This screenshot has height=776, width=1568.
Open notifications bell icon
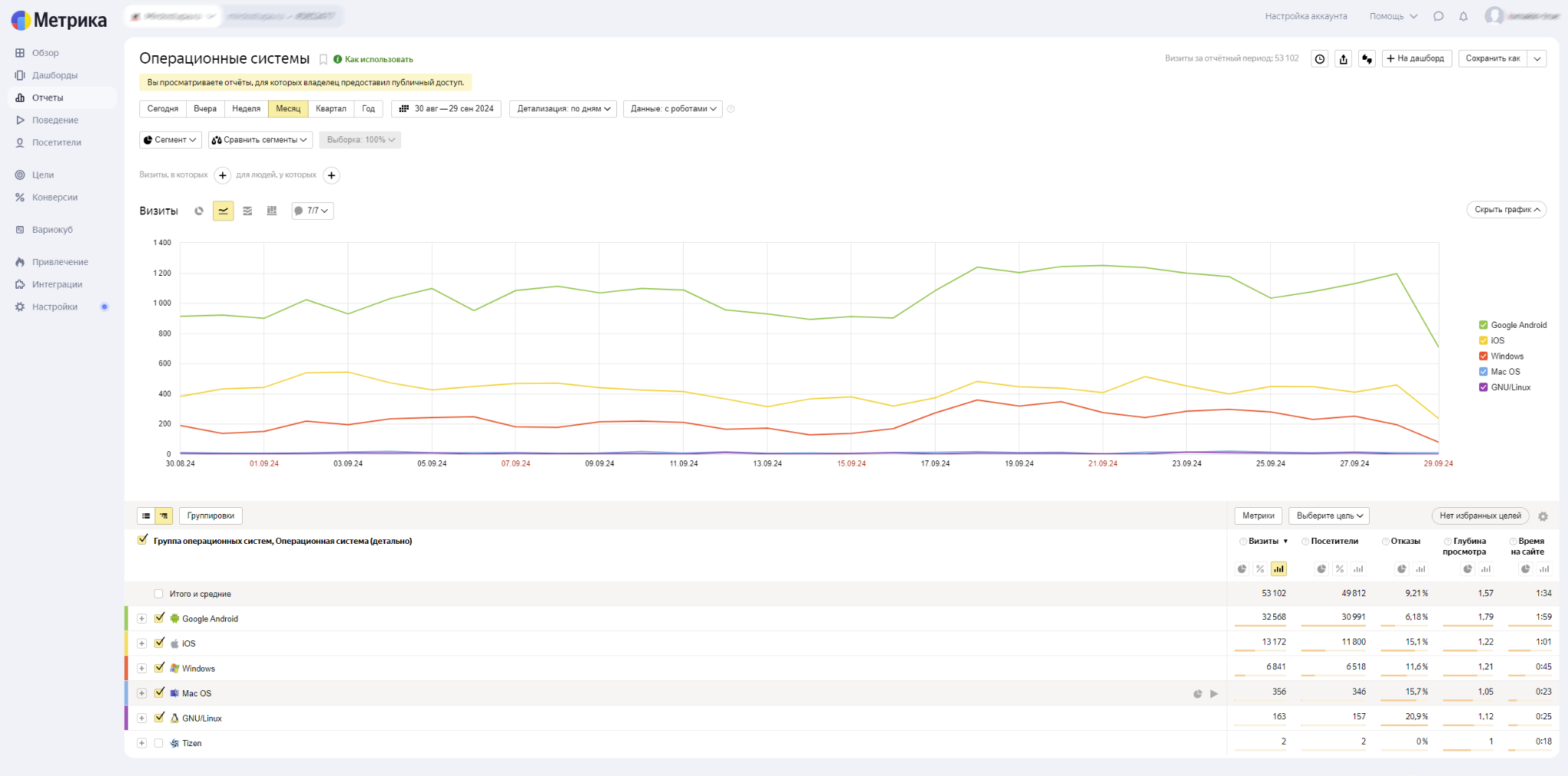pyautogui.click(x=1463, y=16)
